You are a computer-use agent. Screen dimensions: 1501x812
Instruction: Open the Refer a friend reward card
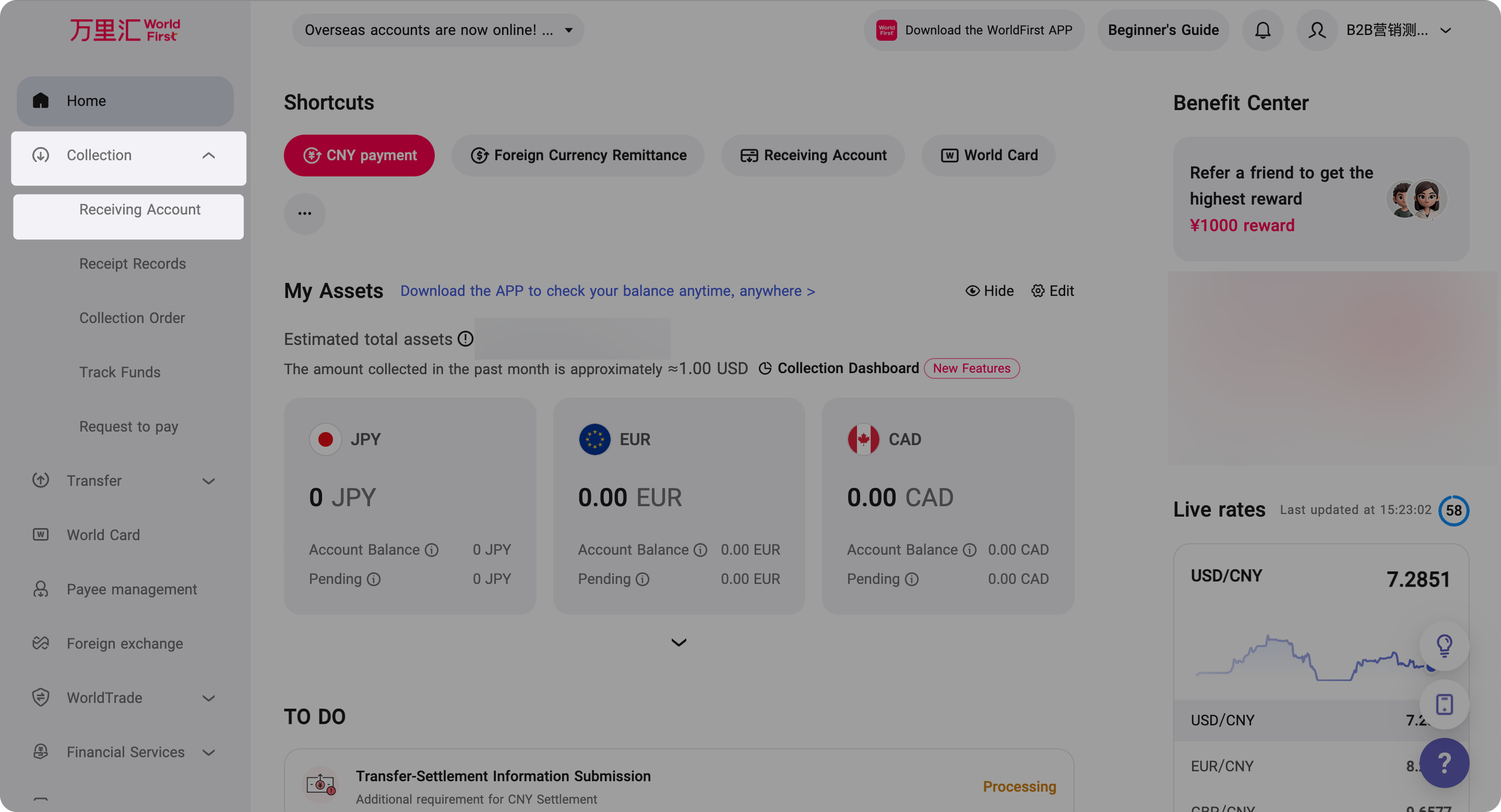[1320, 199]
